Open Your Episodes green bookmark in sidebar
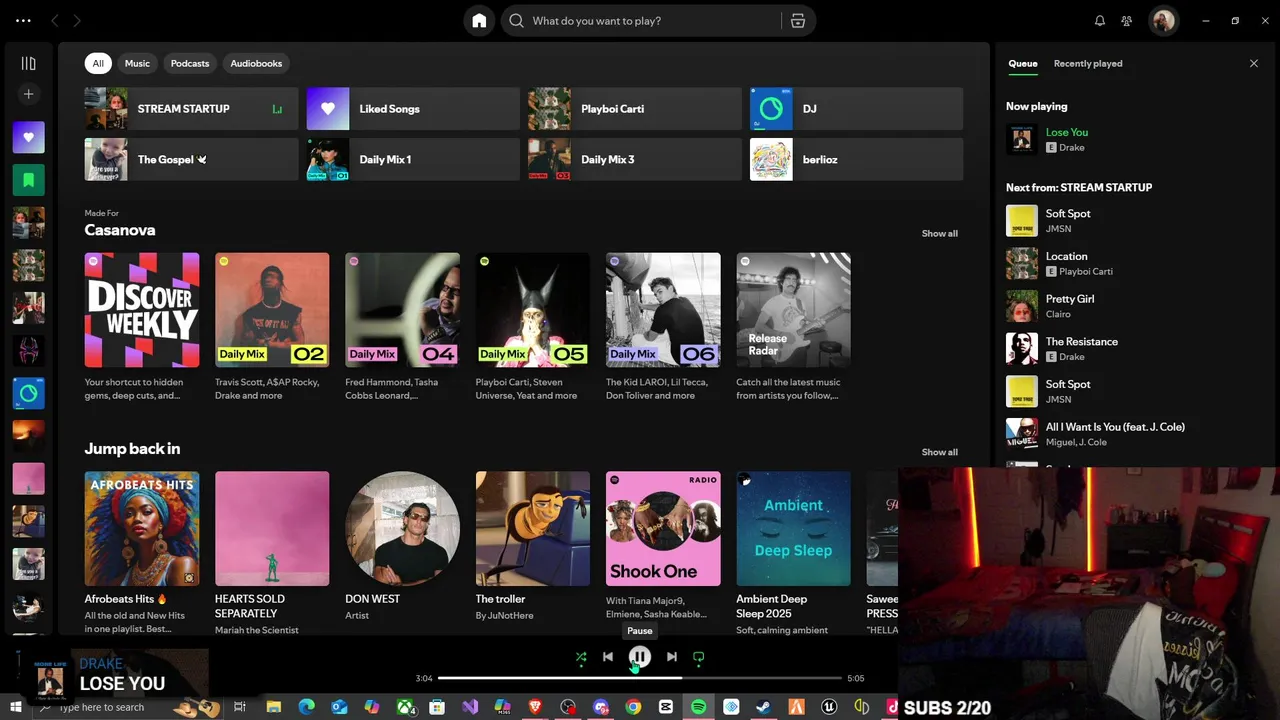The width and height of the screenshot is (1280, 720). pos(28,180)
